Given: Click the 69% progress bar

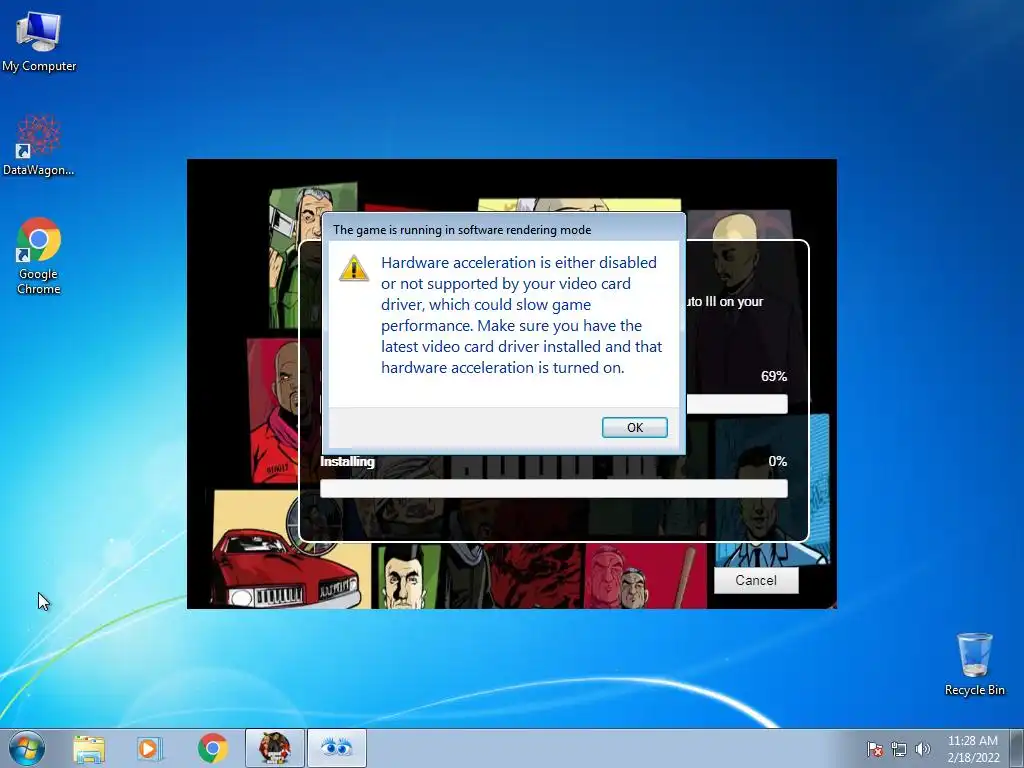Looking at the screenshot, I should 737,404.
